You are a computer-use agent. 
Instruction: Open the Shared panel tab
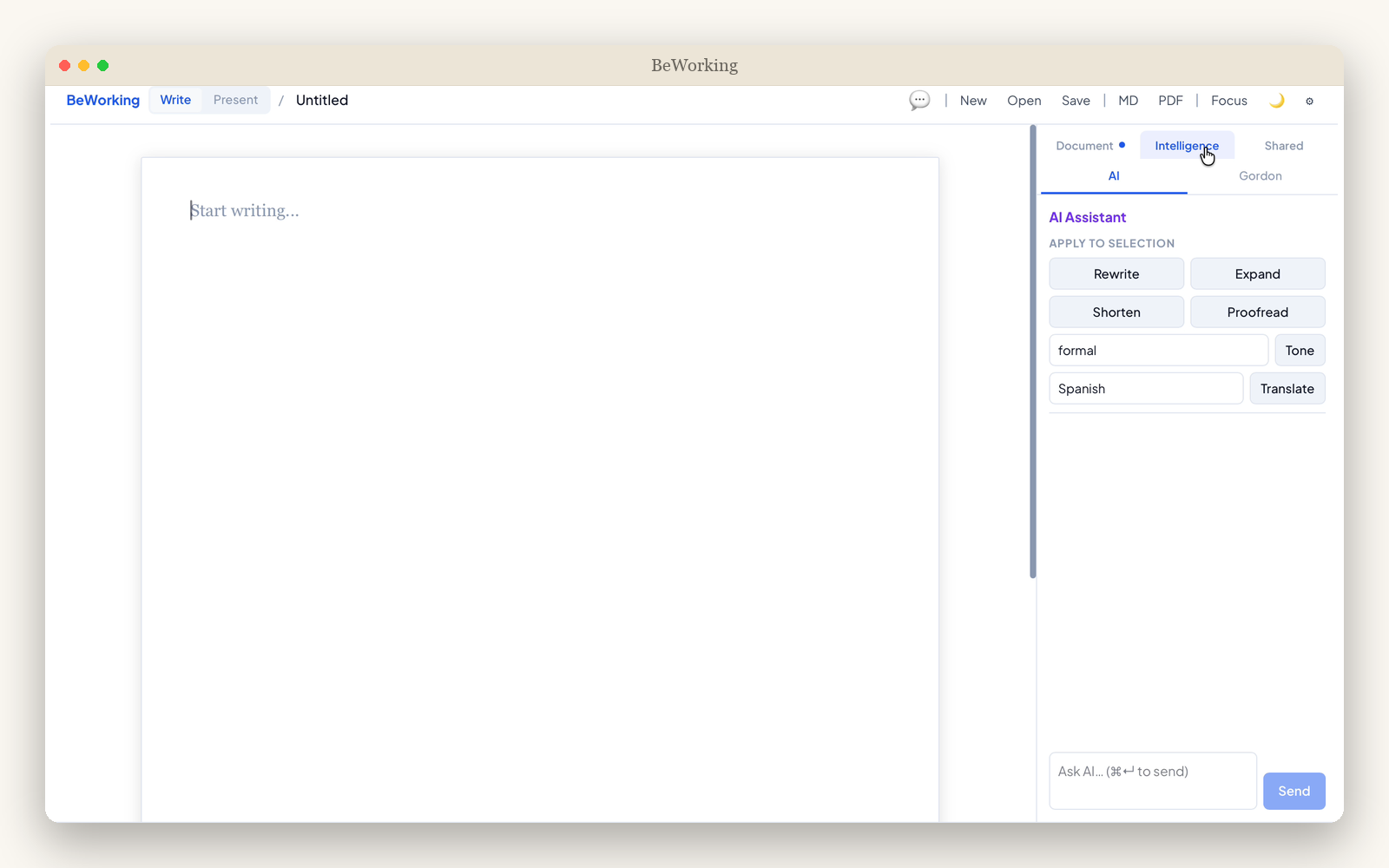1283,146
